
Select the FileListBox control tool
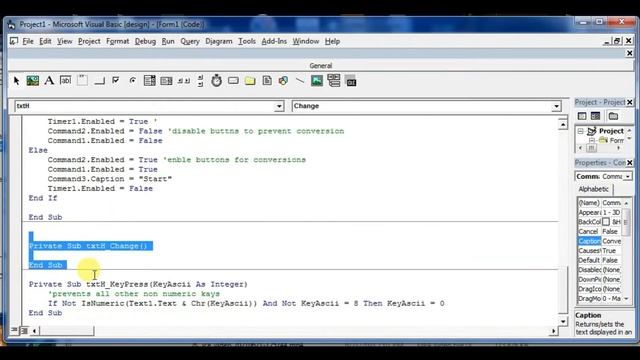coord(267,81)
